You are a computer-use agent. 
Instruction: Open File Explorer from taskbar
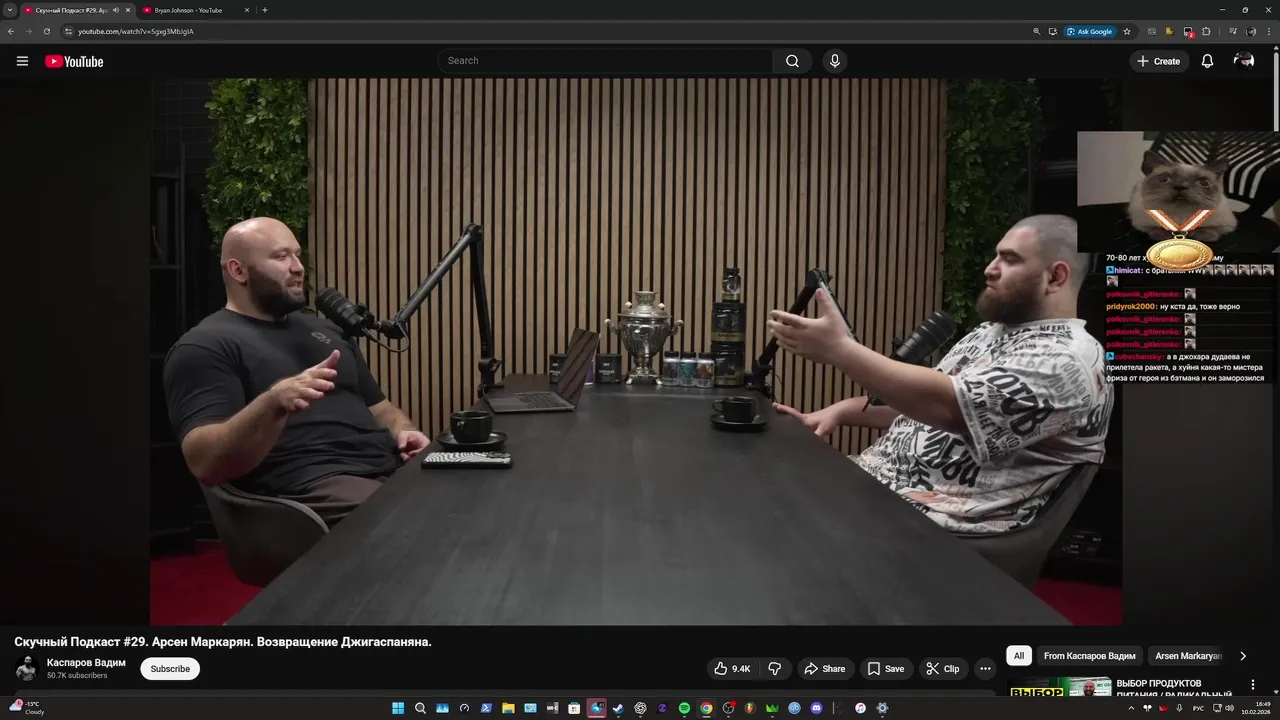(x=508, y=708)
